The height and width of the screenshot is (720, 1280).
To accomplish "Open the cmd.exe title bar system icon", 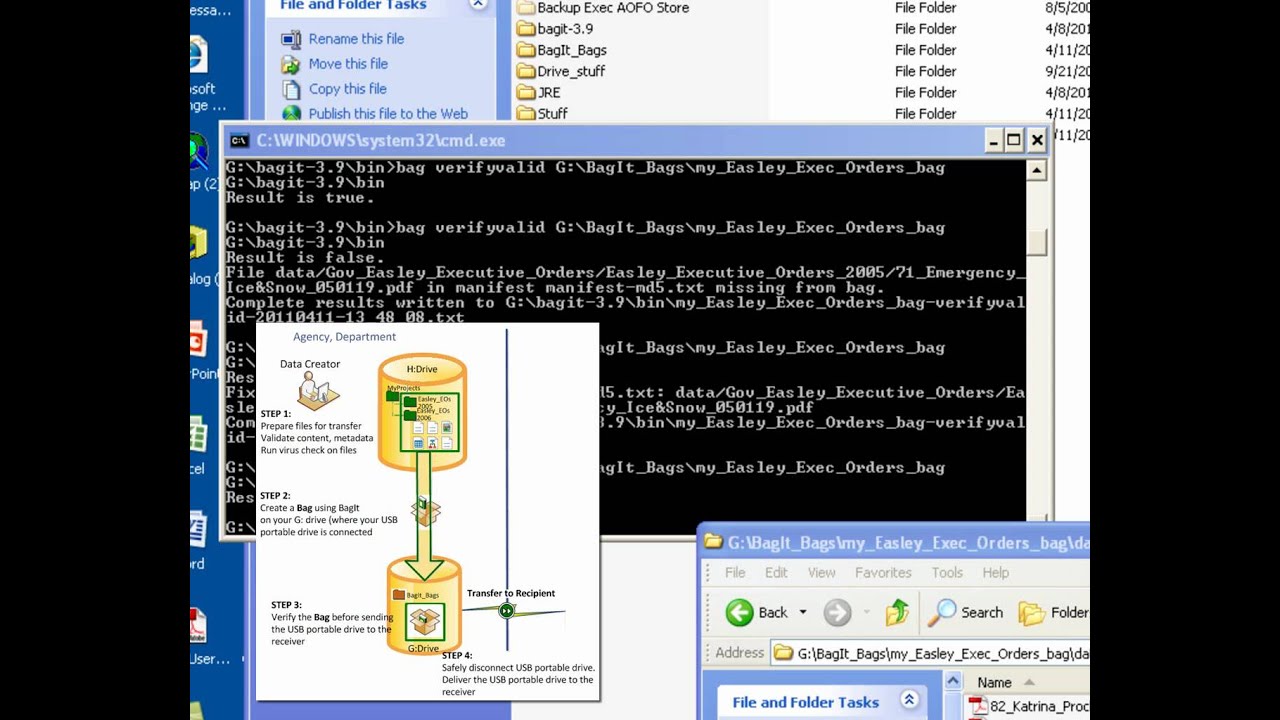I will [x=239, y=141].
